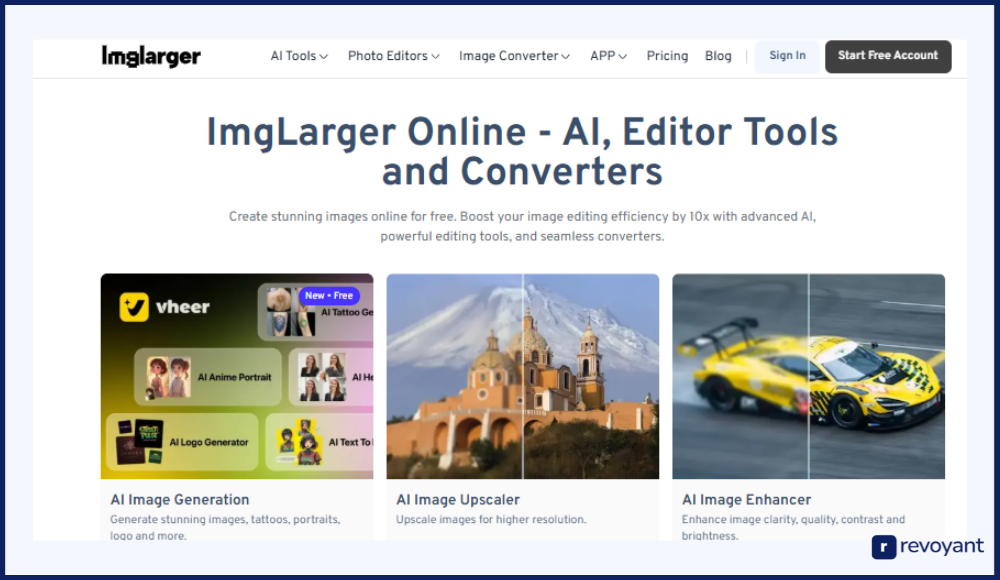The image size is (1000, 580).
Task: Click the Imglarger logo
Action: (151, 56)
